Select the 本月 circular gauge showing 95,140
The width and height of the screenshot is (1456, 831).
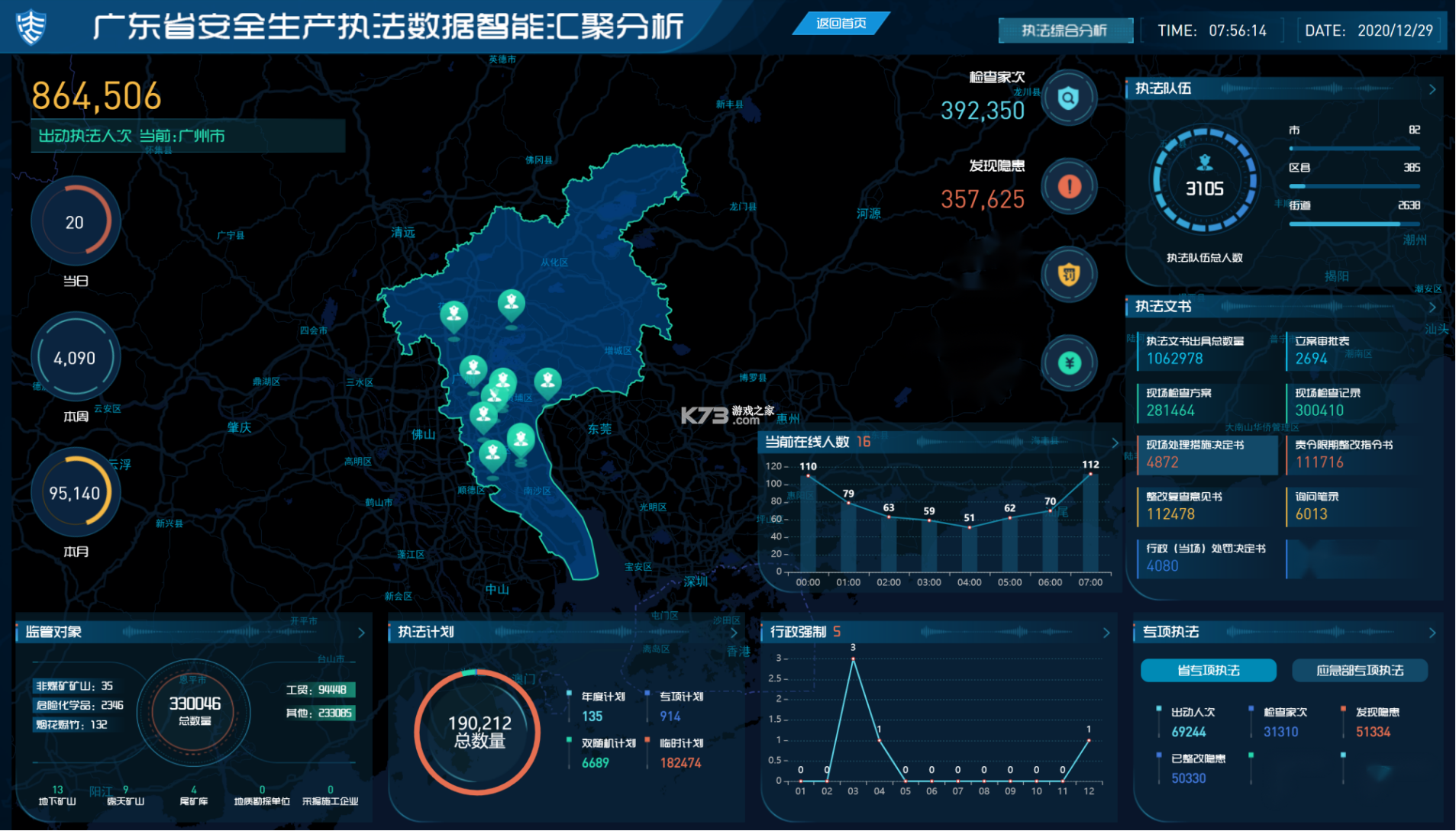click(x=75, y=493)
